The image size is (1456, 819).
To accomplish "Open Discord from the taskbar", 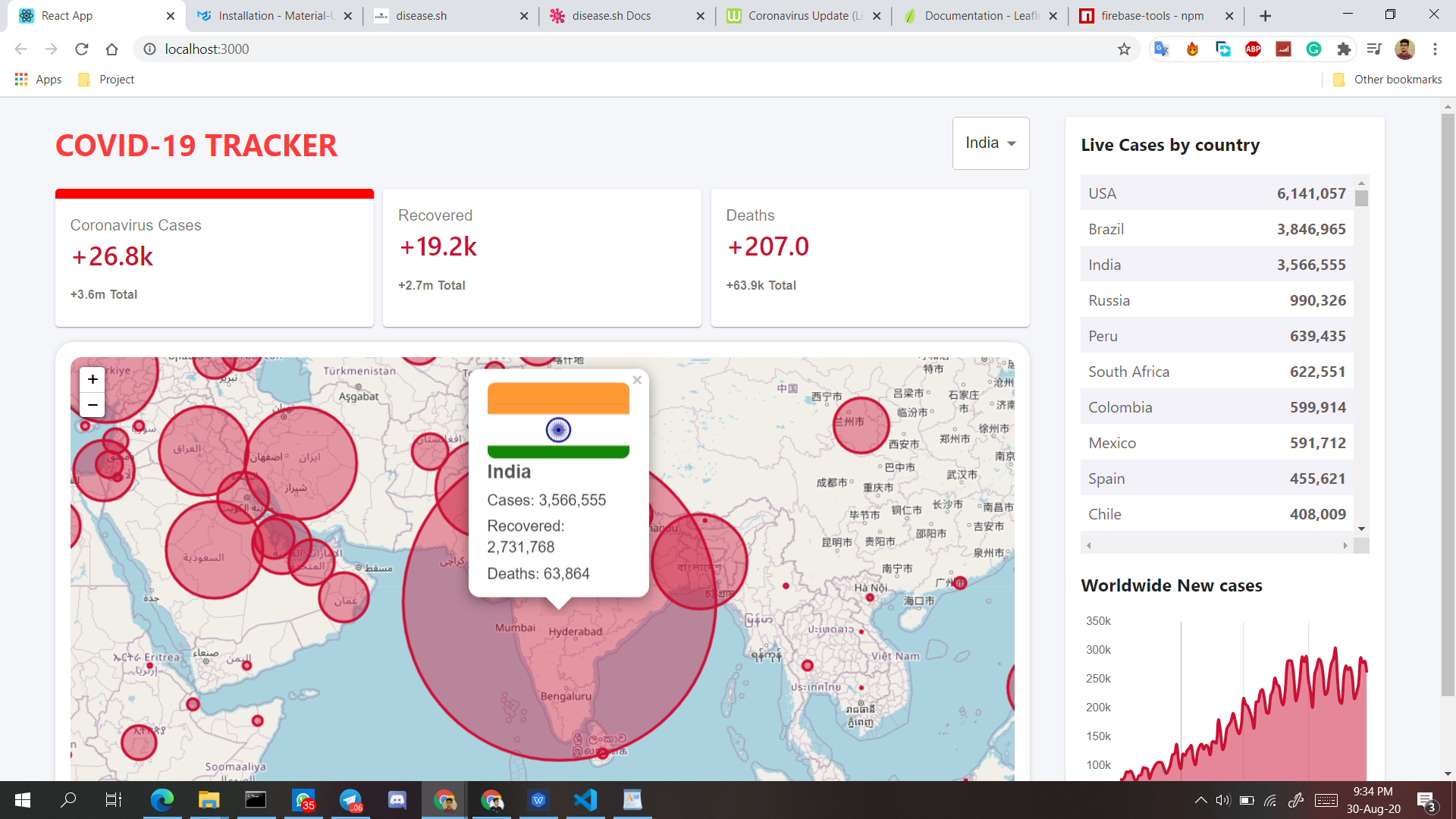I will [397, 800].
